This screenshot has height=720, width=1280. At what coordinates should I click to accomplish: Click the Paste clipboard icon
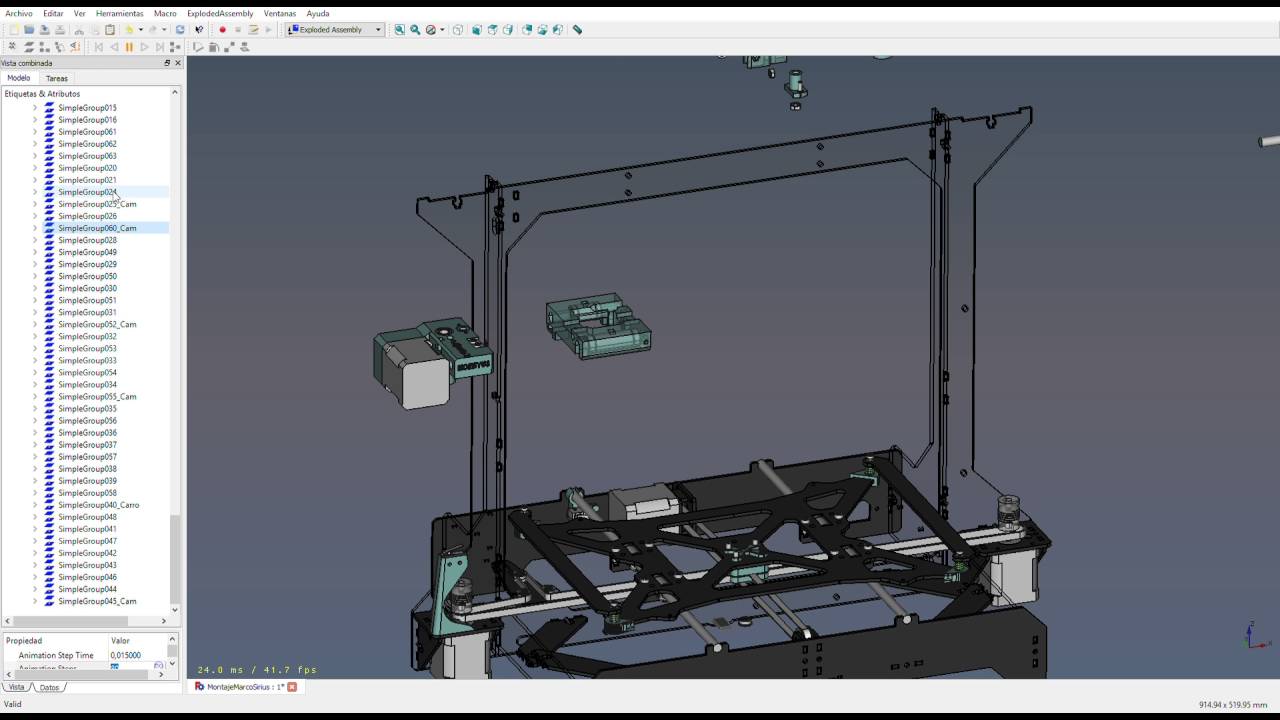click(110, 30)
